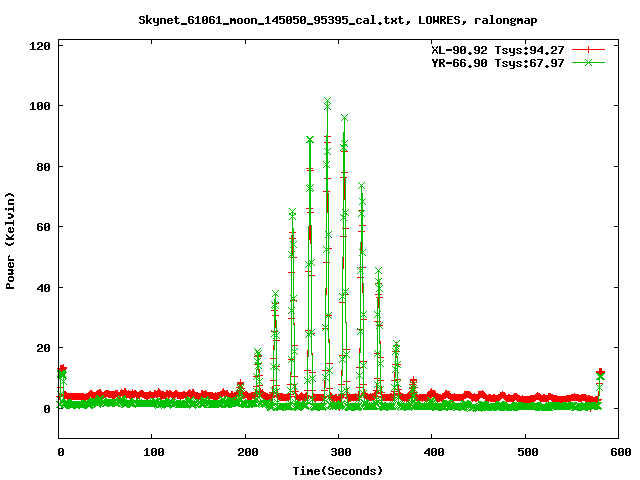Click the y-axis tick label 40
The height and width of the screenshot is (480, 640).
(45, 287)
